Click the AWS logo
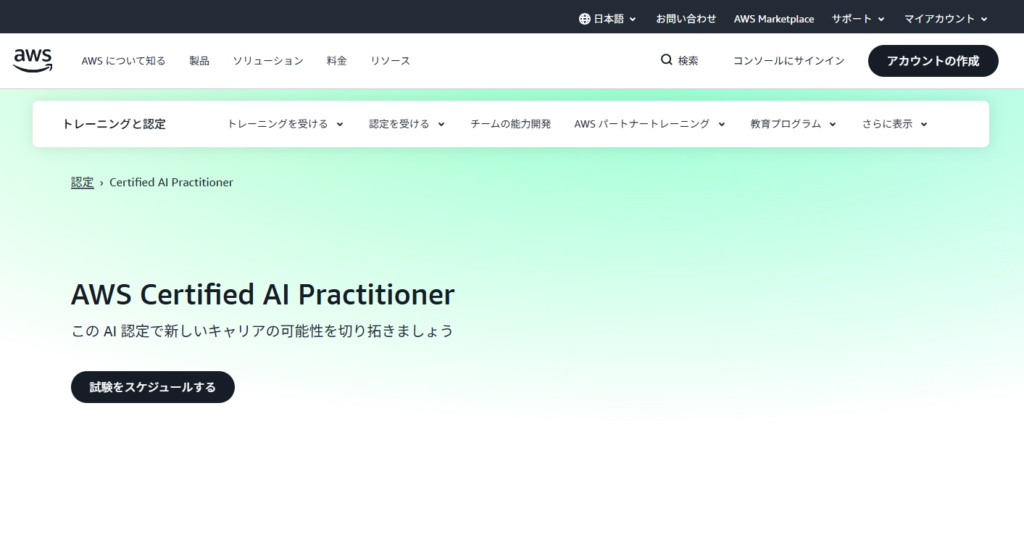 coord(33,60)
